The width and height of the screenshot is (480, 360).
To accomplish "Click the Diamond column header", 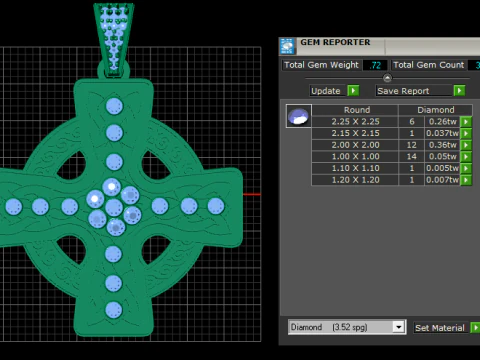I will (435, 110).
